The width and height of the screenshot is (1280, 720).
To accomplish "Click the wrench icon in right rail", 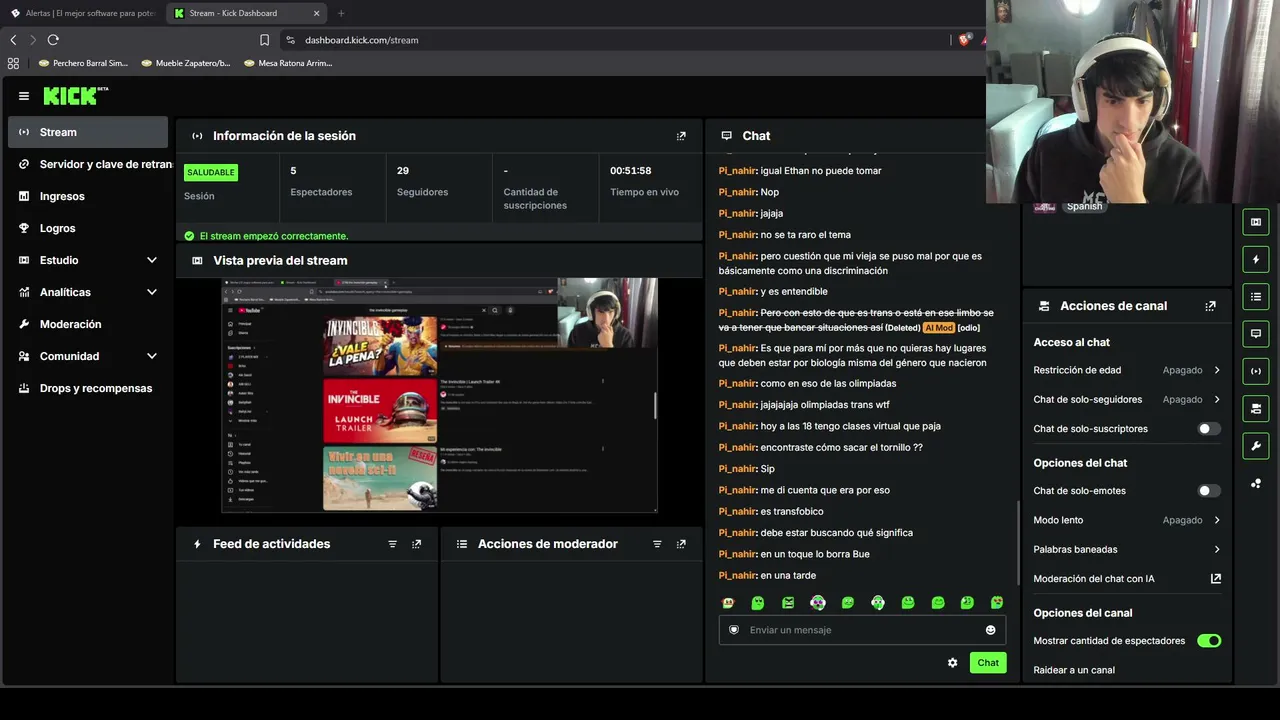I will (1256, 445).
